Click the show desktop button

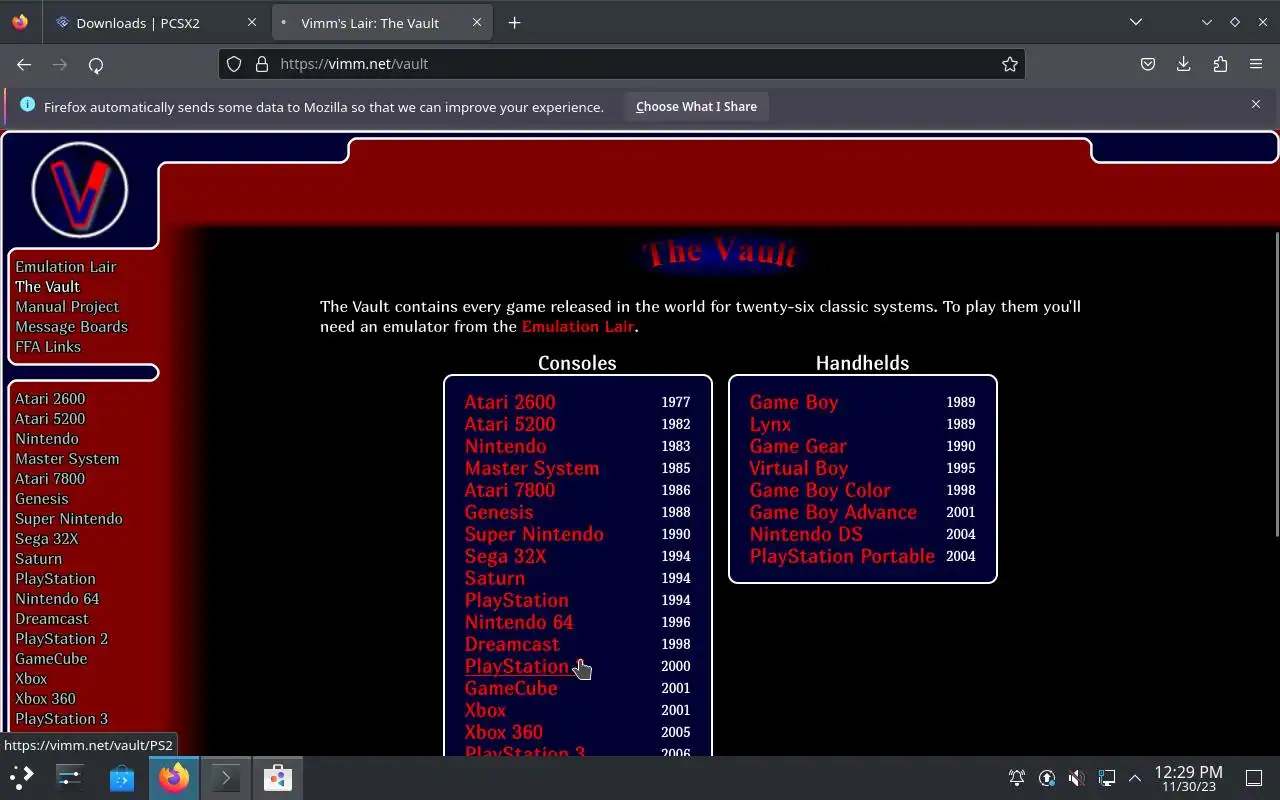tap(1254, 778)
